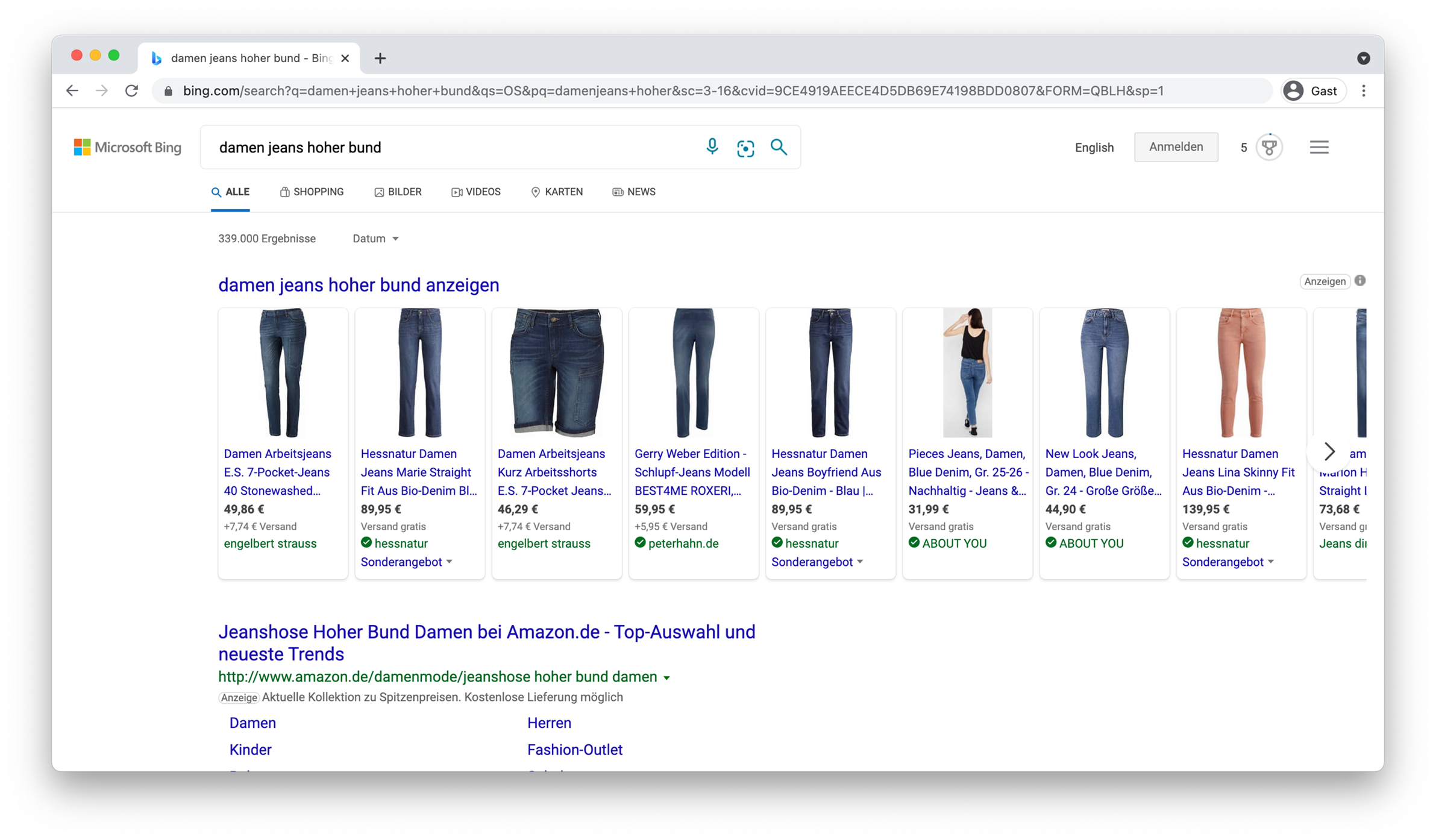The image size is (1436, 840).
Task: Open a new browser tab
Action: (380, 58)
